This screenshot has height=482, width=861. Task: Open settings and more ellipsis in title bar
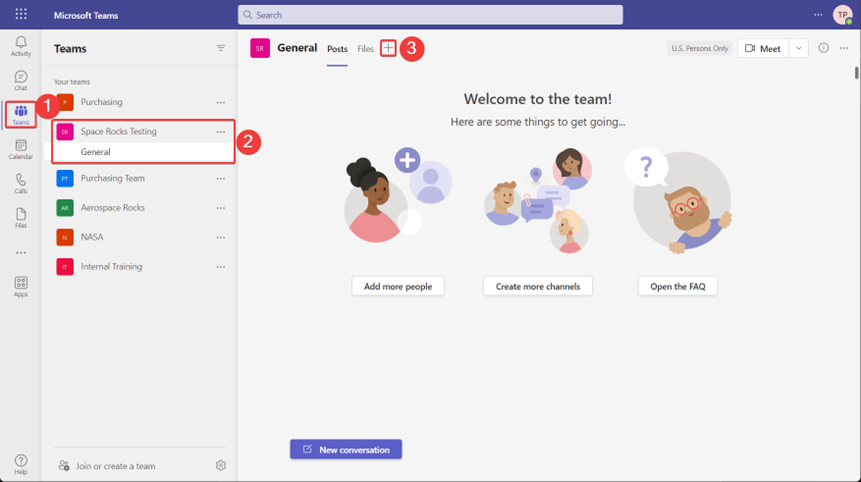pyautogui.click(x=818, y=15)
